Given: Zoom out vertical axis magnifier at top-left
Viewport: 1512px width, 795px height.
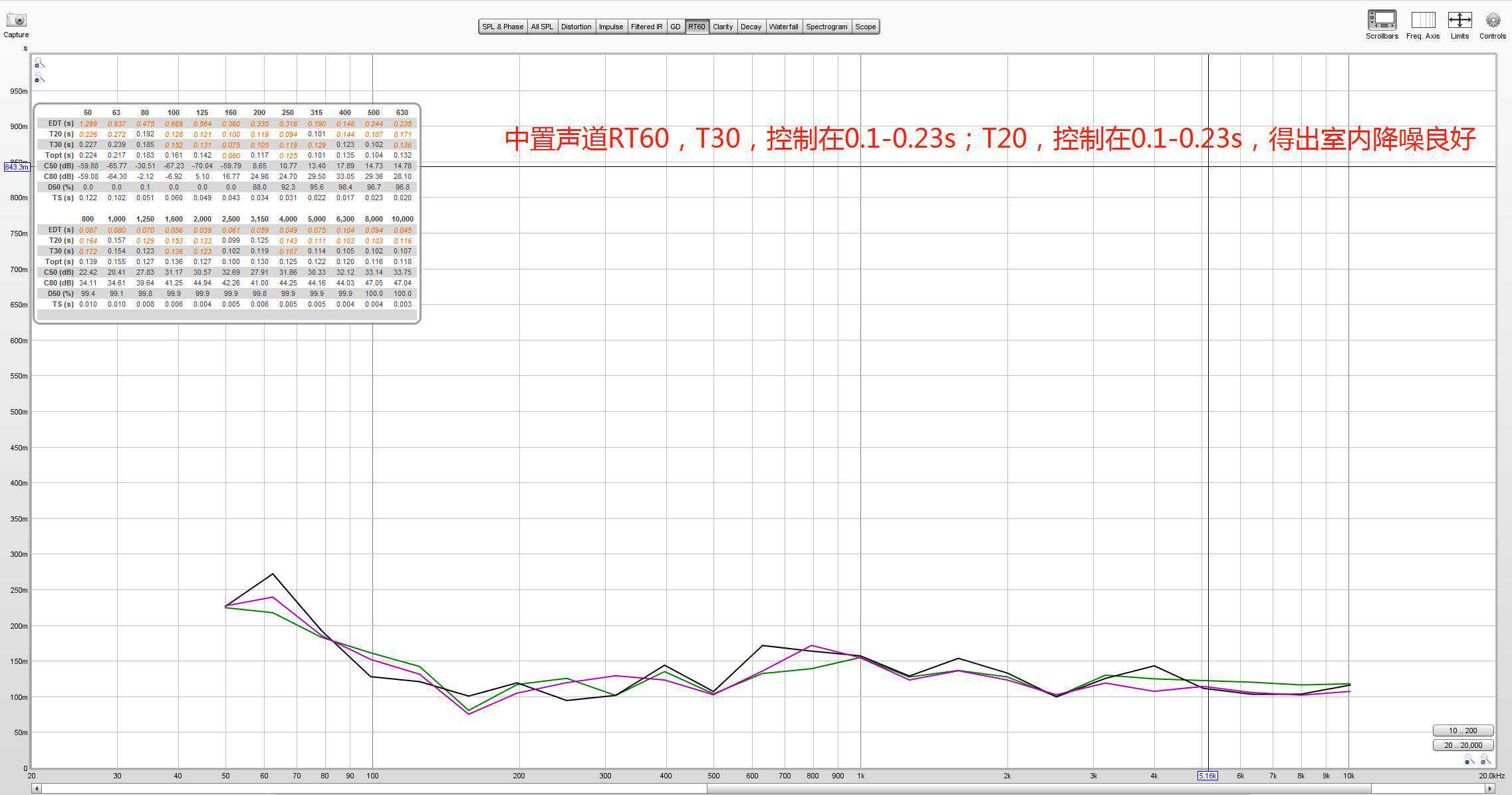Looking at the screenshot, I should [x=39, y=79].
